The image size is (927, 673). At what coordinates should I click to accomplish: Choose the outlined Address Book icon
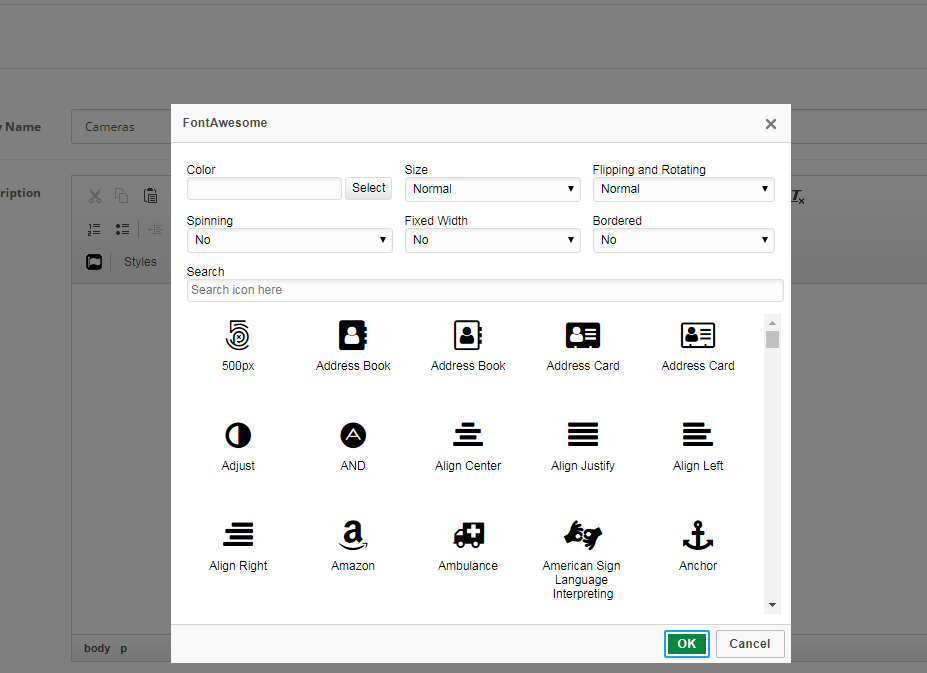(468, 335)
